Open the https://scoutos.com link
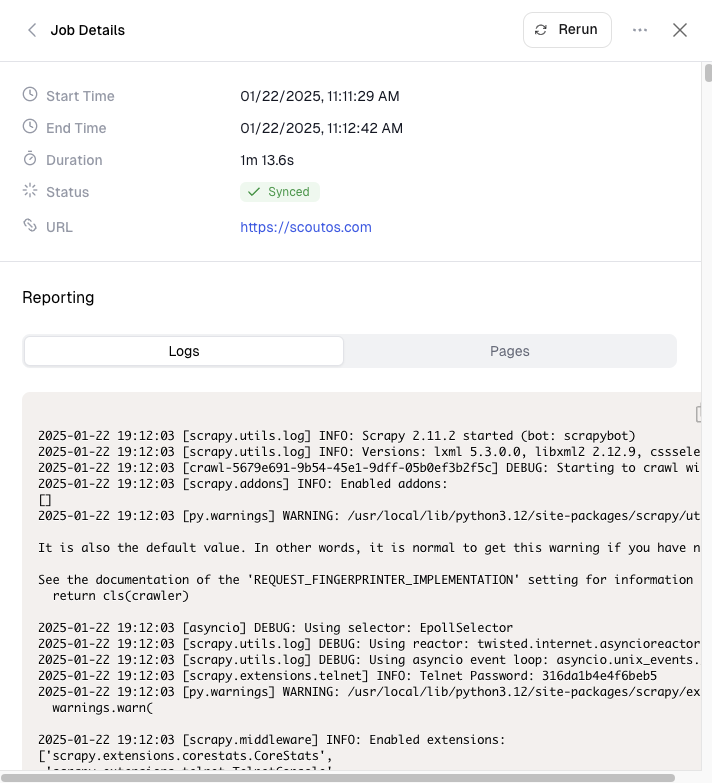Viewport: 712px width, 783px height. pyautogui.click(x=305, y=227)
